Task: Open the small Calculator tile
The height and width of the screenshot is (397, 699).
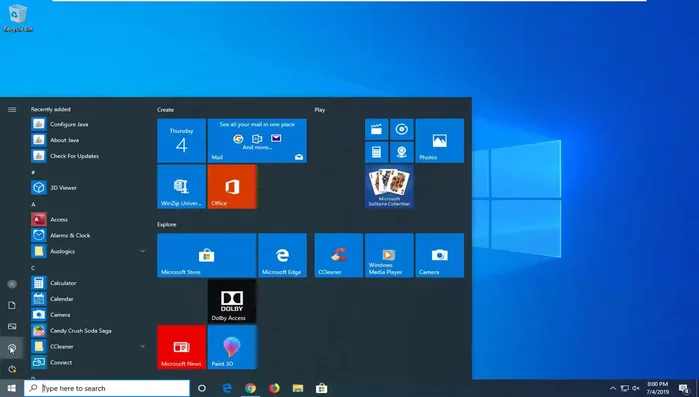Action: coord(377,152)
